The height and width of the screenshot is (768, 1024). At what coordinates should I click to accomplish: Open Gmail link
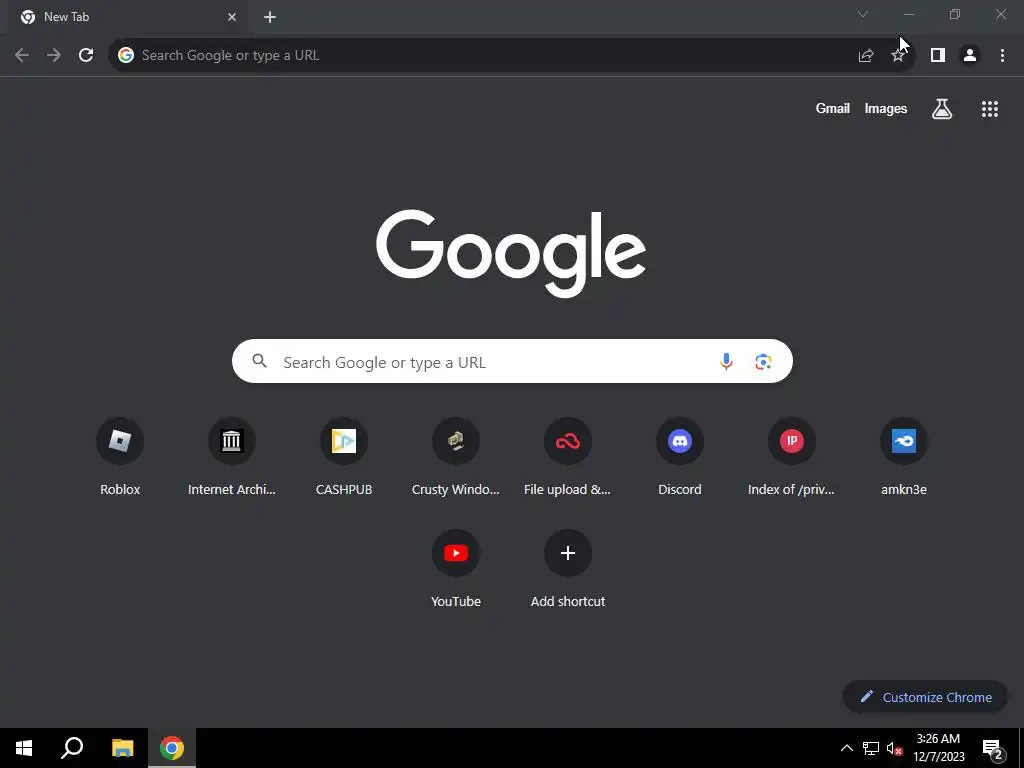(833, 108)
